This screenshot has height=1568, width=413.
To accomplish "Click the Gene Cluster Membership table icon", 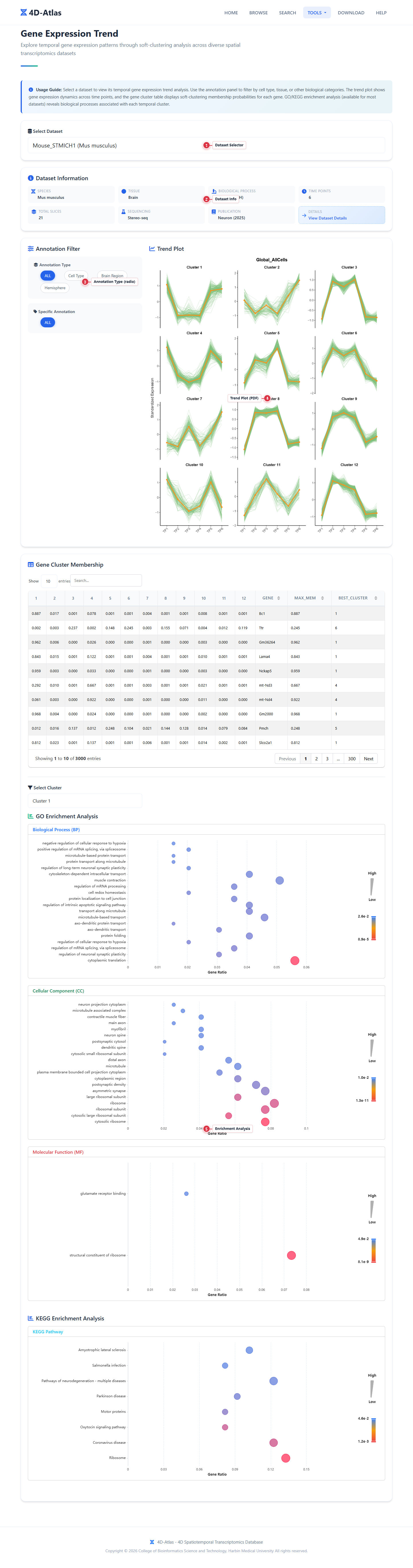I will coord(31,565).
